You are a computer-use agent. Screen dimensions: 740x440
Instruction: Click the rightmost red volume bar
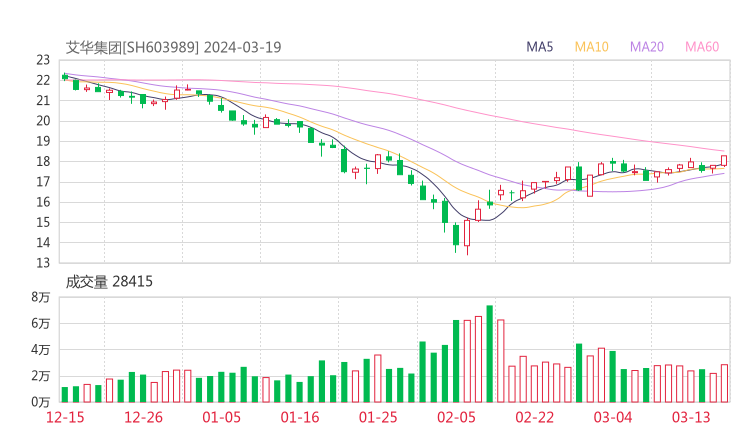724,383
